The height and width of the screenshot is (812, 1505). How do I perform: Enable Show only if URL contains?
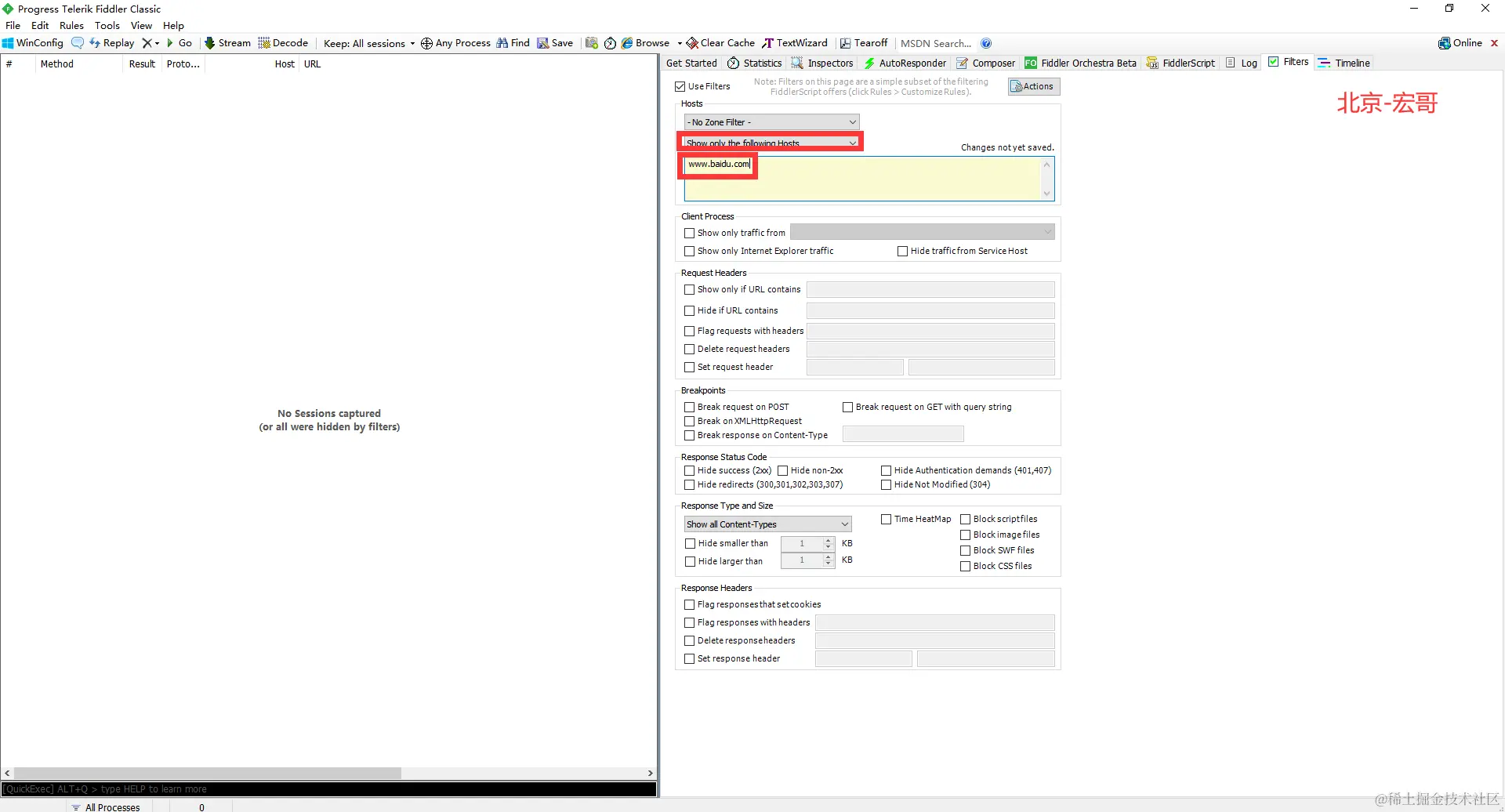690,289
